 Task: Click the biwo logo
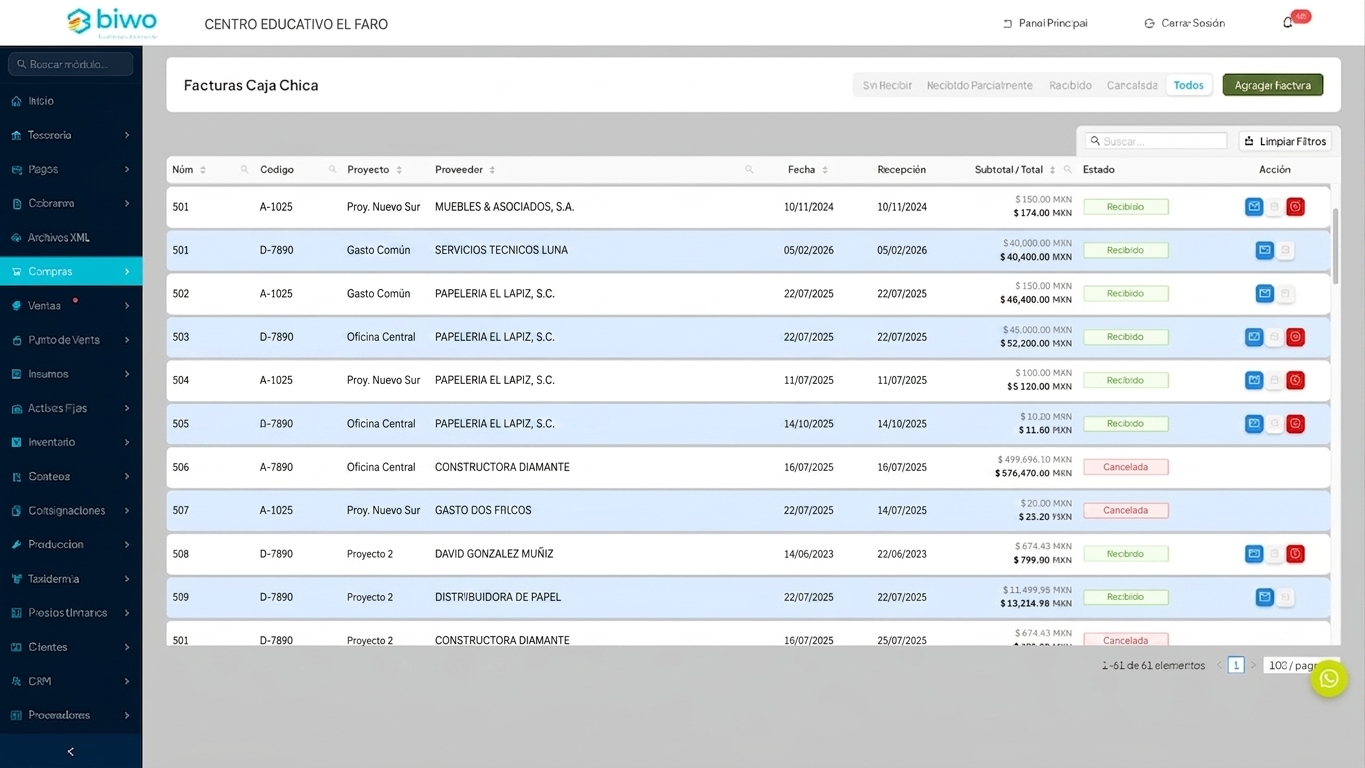[111, 22]
